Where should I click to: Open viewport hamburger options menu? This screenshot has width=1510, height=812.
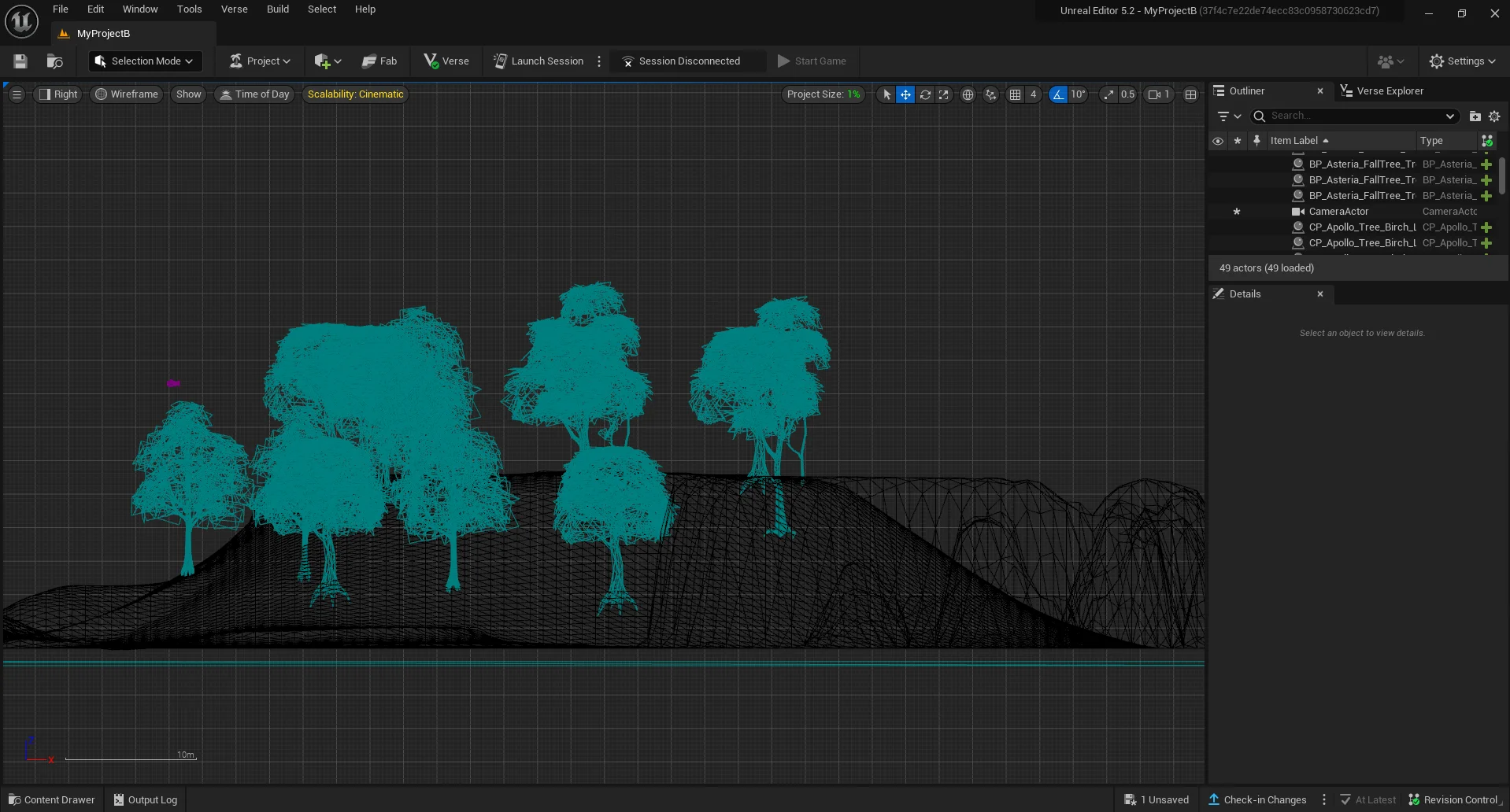17,94
